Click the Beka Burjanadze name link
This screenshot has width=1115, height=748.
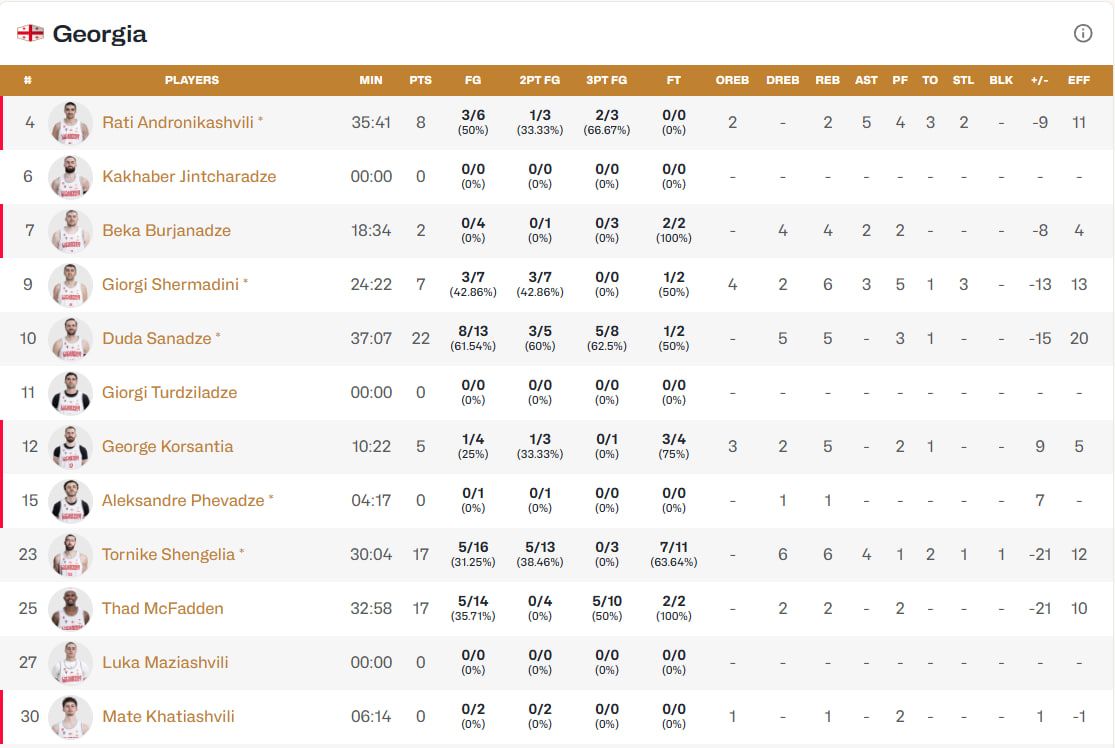166,230
